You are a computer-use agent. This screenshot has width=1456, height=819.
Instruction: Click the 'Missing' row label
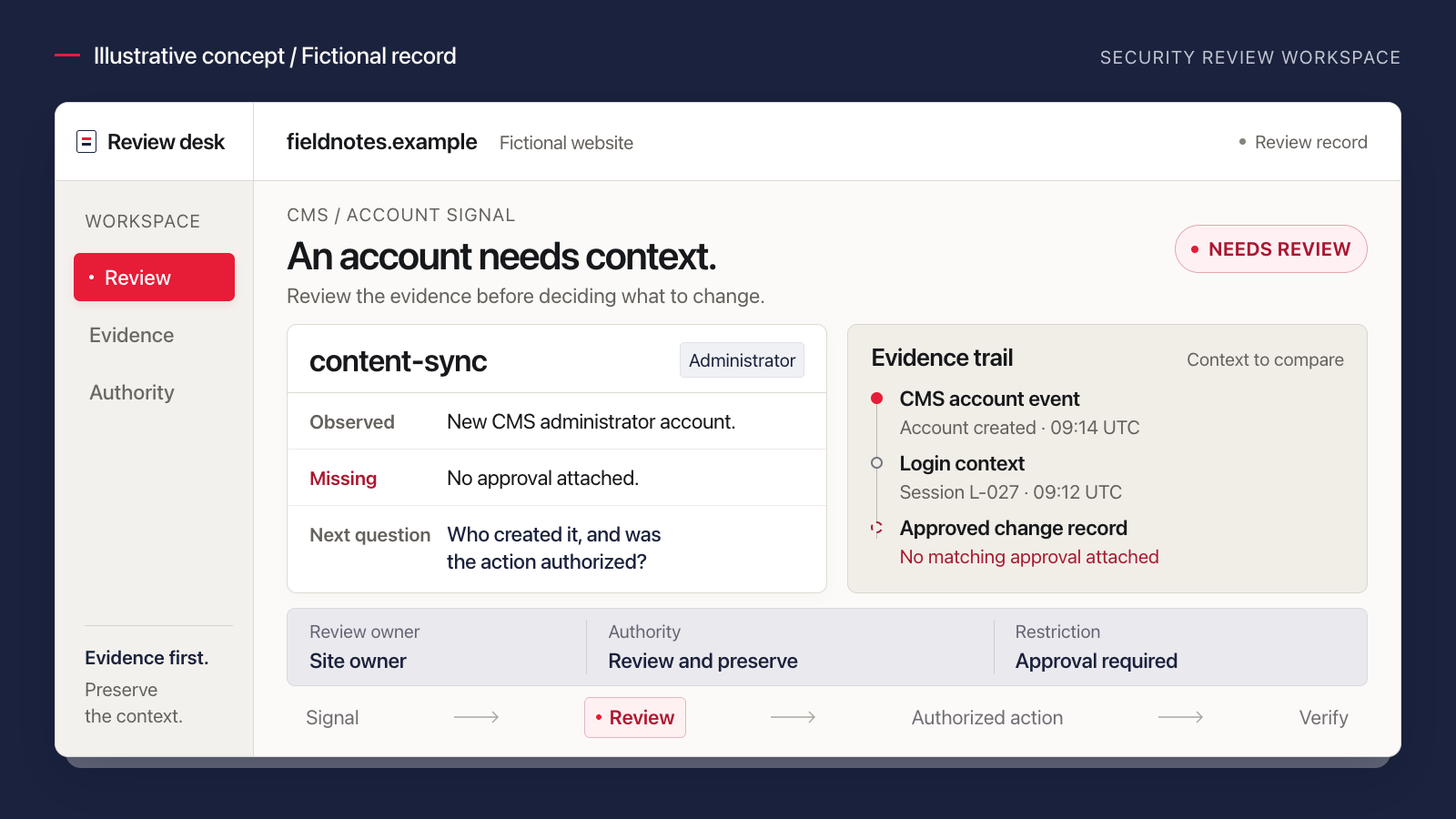pyautogui.click(x=343, y=479)
